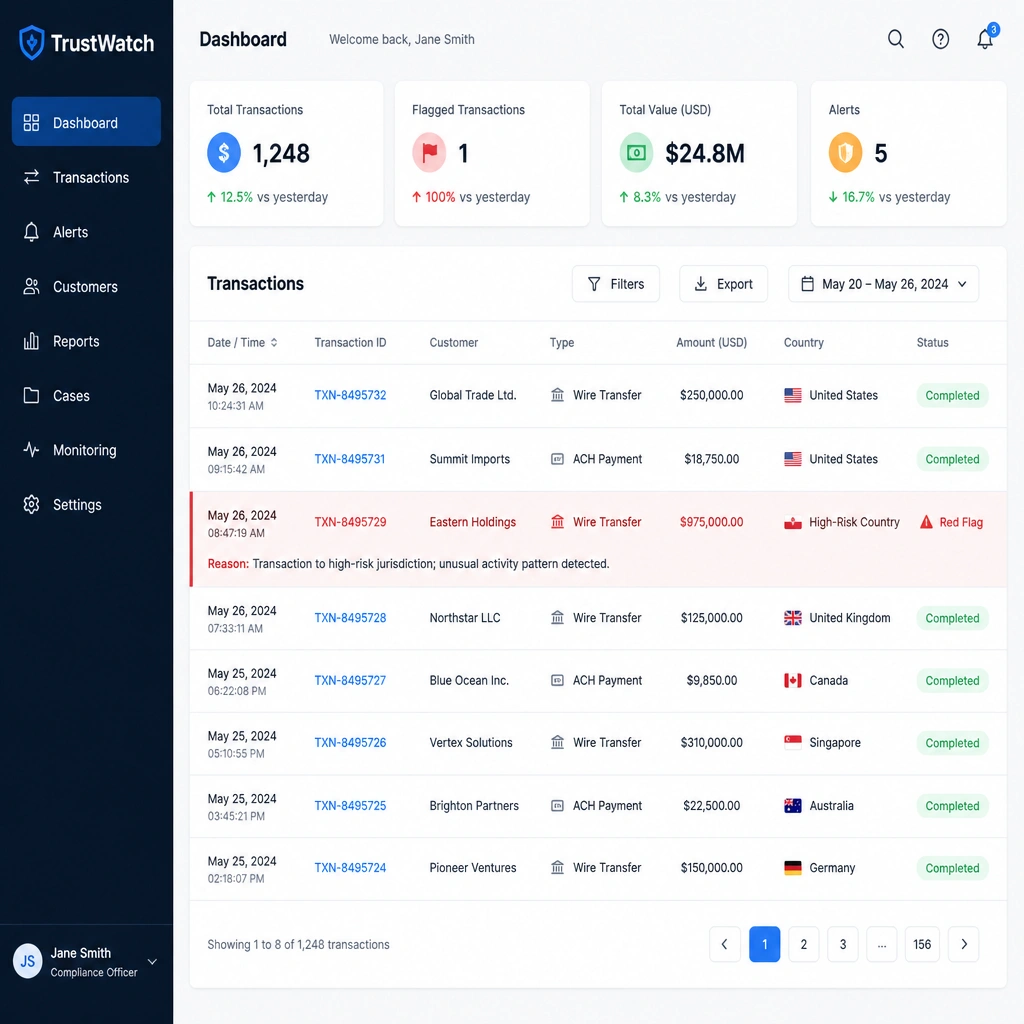Click the Date / Time sort arrows
Screen dimensions: 1024x1024
click(274, 342)
